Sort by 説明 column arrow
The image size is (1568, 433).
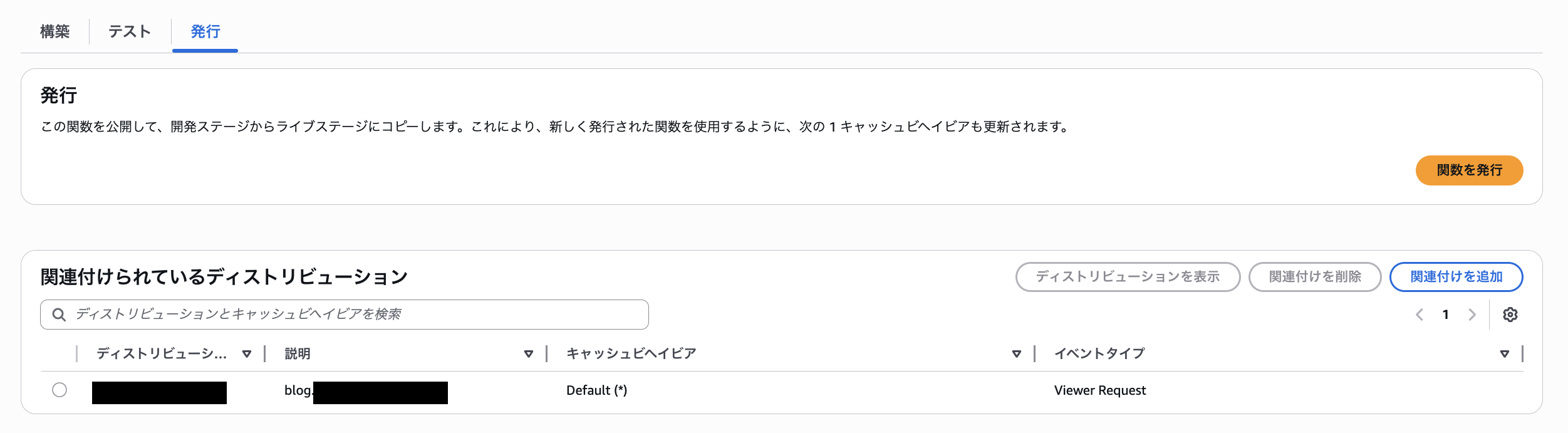coord(529,354)
